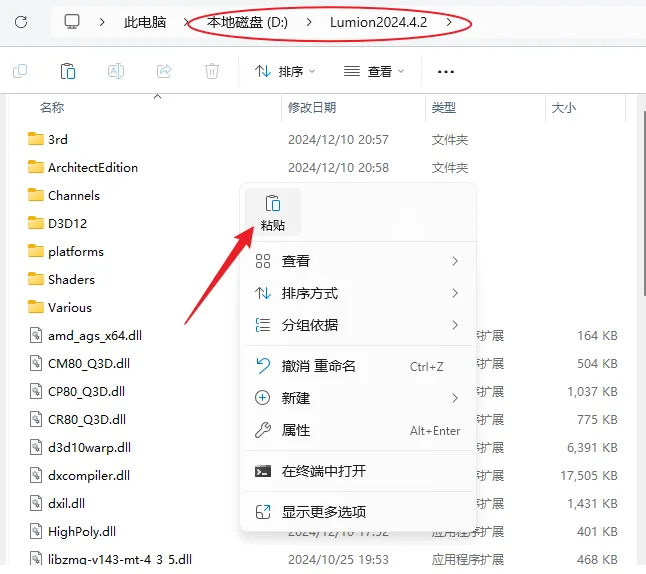Click the paste clipboard toolbar icon
Screen dimensions: 646x574
[68, 71]
